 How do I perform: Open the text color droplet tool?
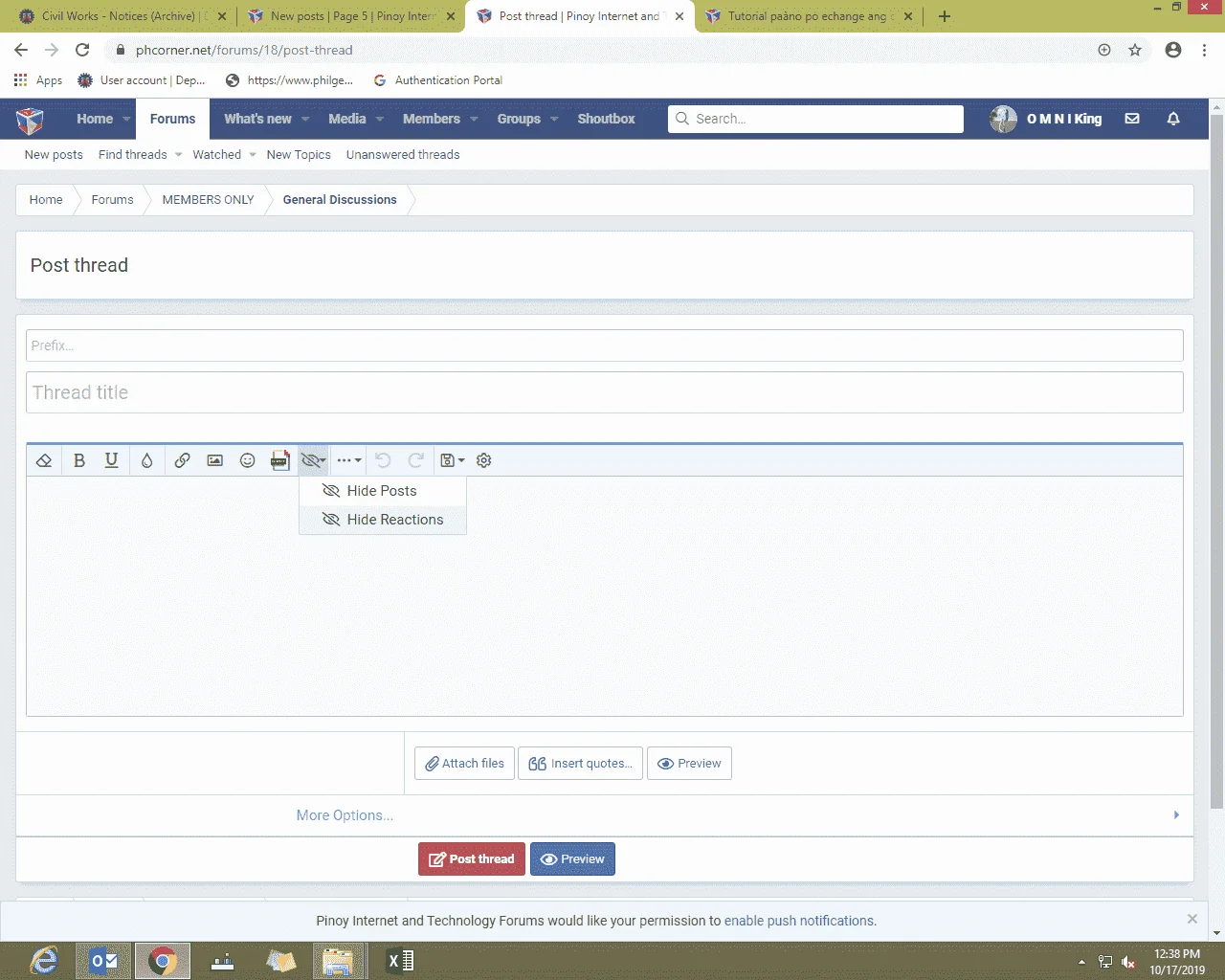(x=146, y=460)
